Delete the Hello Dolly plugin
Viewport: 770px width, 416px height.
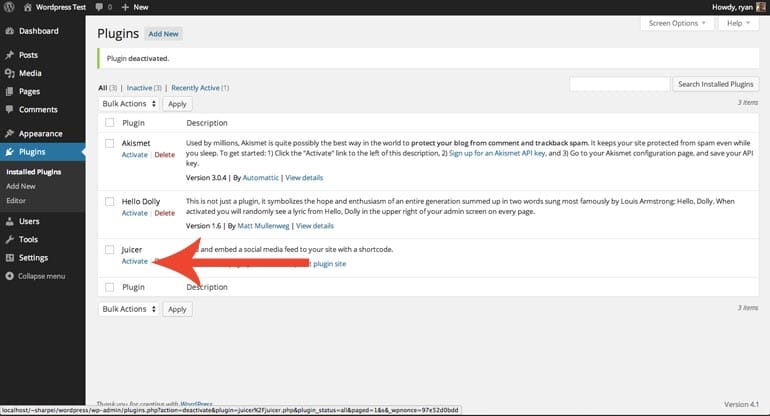165,213
